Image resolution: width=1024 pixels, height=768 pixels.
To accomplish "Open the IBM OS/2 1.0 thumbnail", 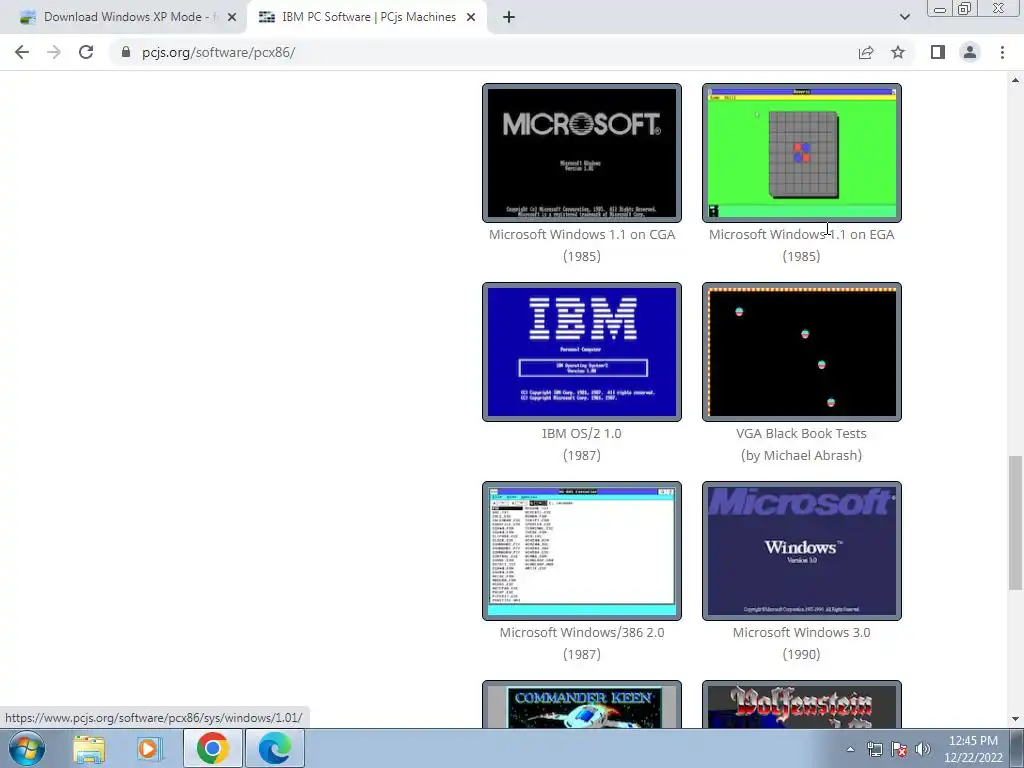I will click(x=581, y=352).
